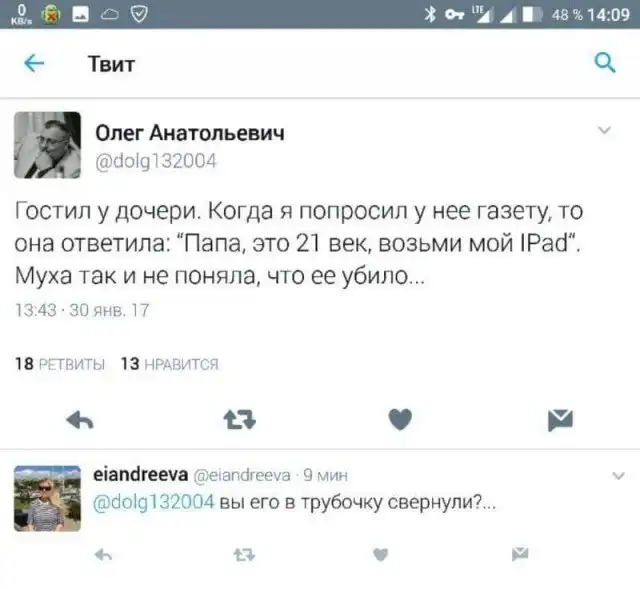
Task: Open profile via Олег Анатольевич name
Action: [x=190, y=133]
